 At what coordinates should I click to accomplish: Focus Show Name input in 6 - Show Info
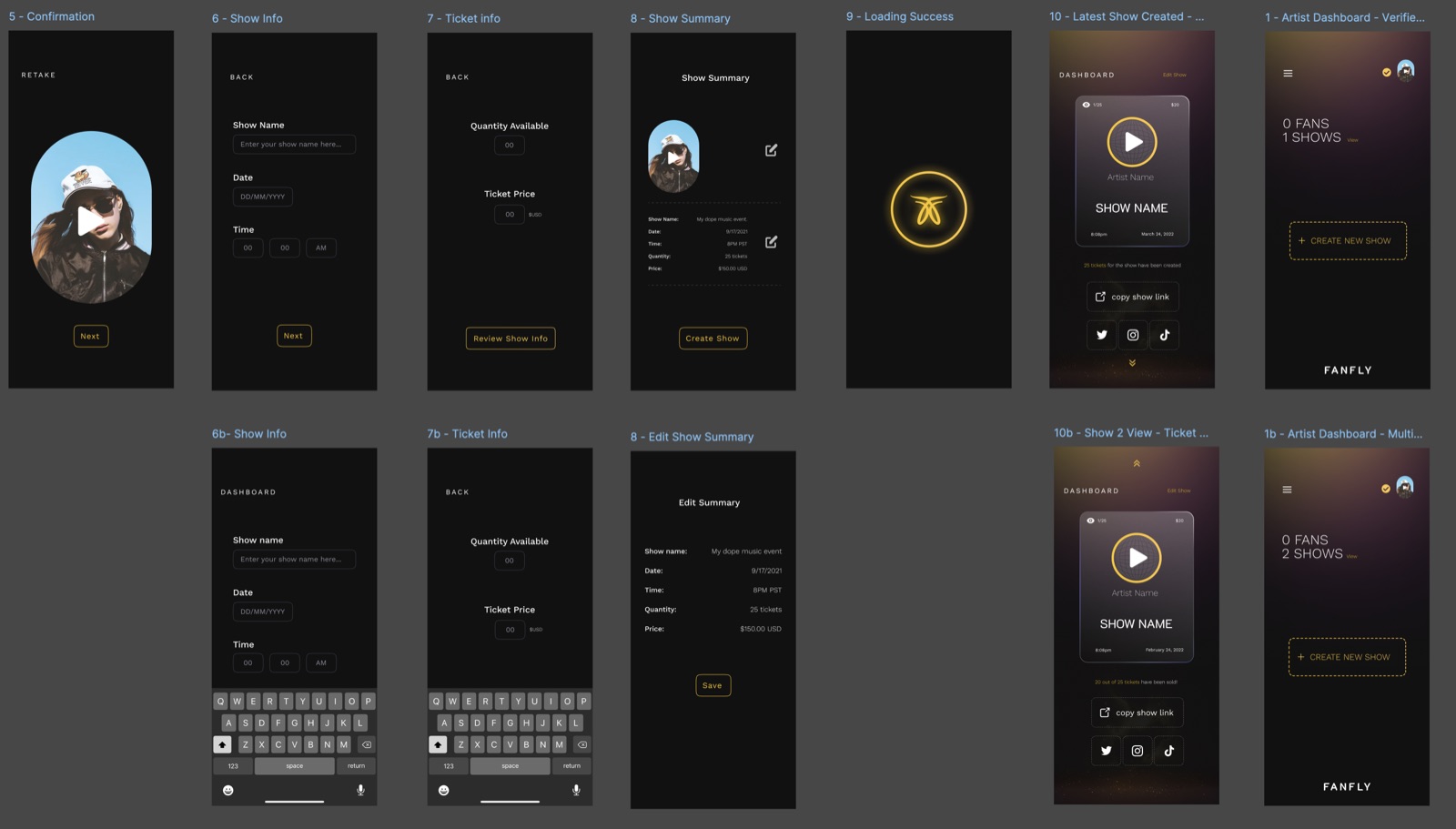point(294,144)
